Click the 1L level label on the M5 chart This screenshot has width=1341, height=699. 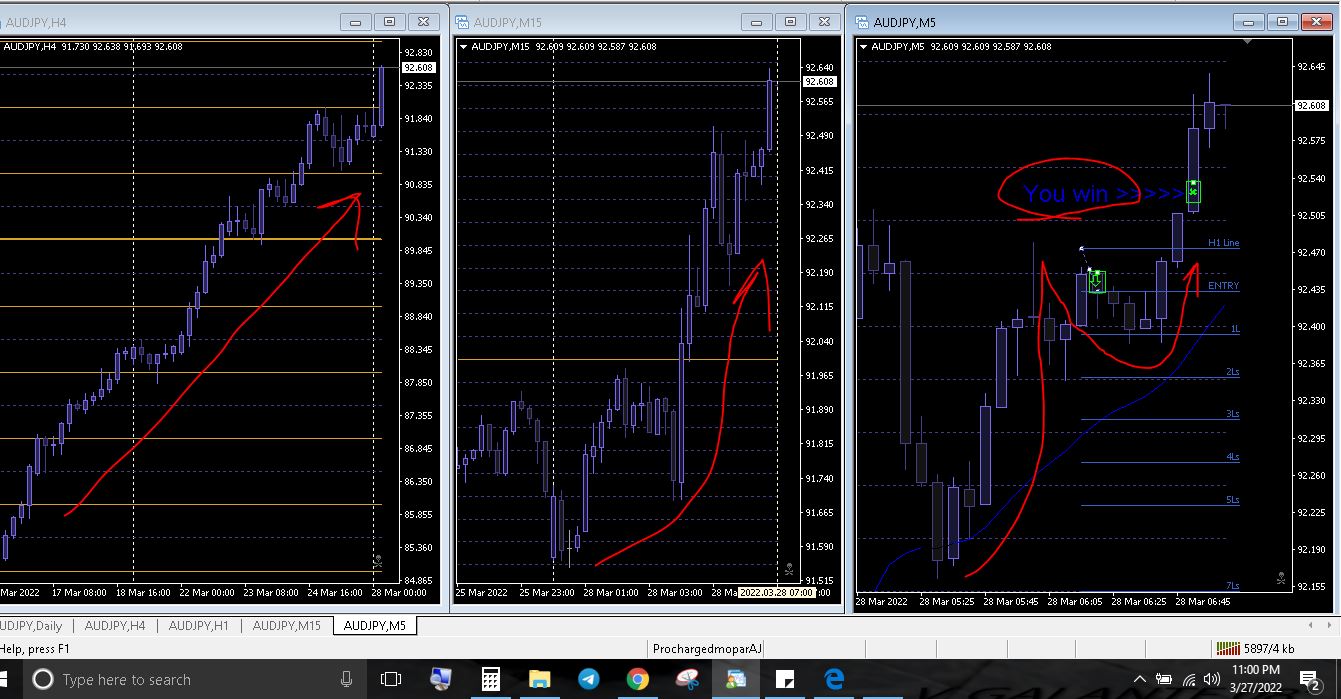(x=1235, y=329)
